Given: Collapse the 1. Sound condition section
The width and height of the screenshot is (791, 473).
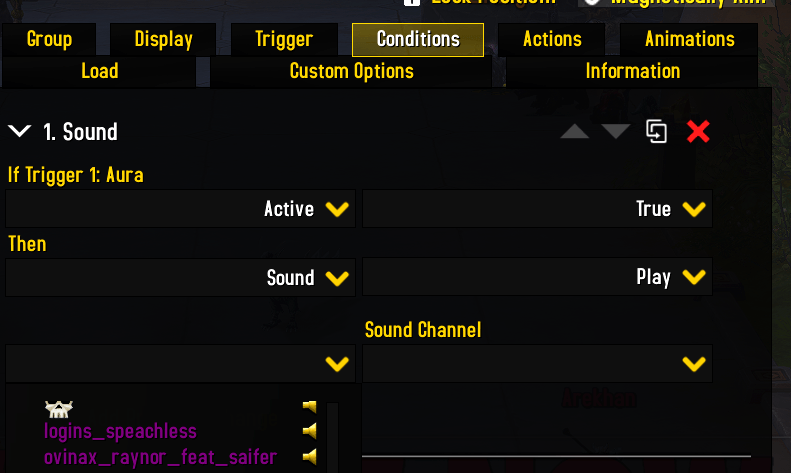Looking at the screenshot, I should (x=20, y=132).
